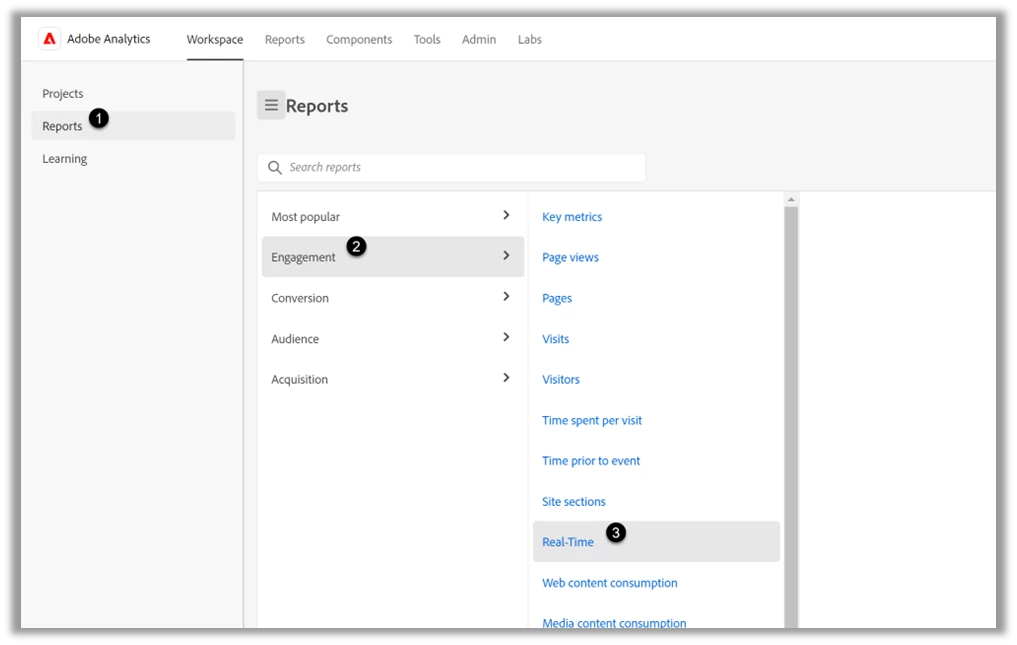Open the Tools menu
The height and width of the screenshot is (645, 1017).
[x=427, y=40]
